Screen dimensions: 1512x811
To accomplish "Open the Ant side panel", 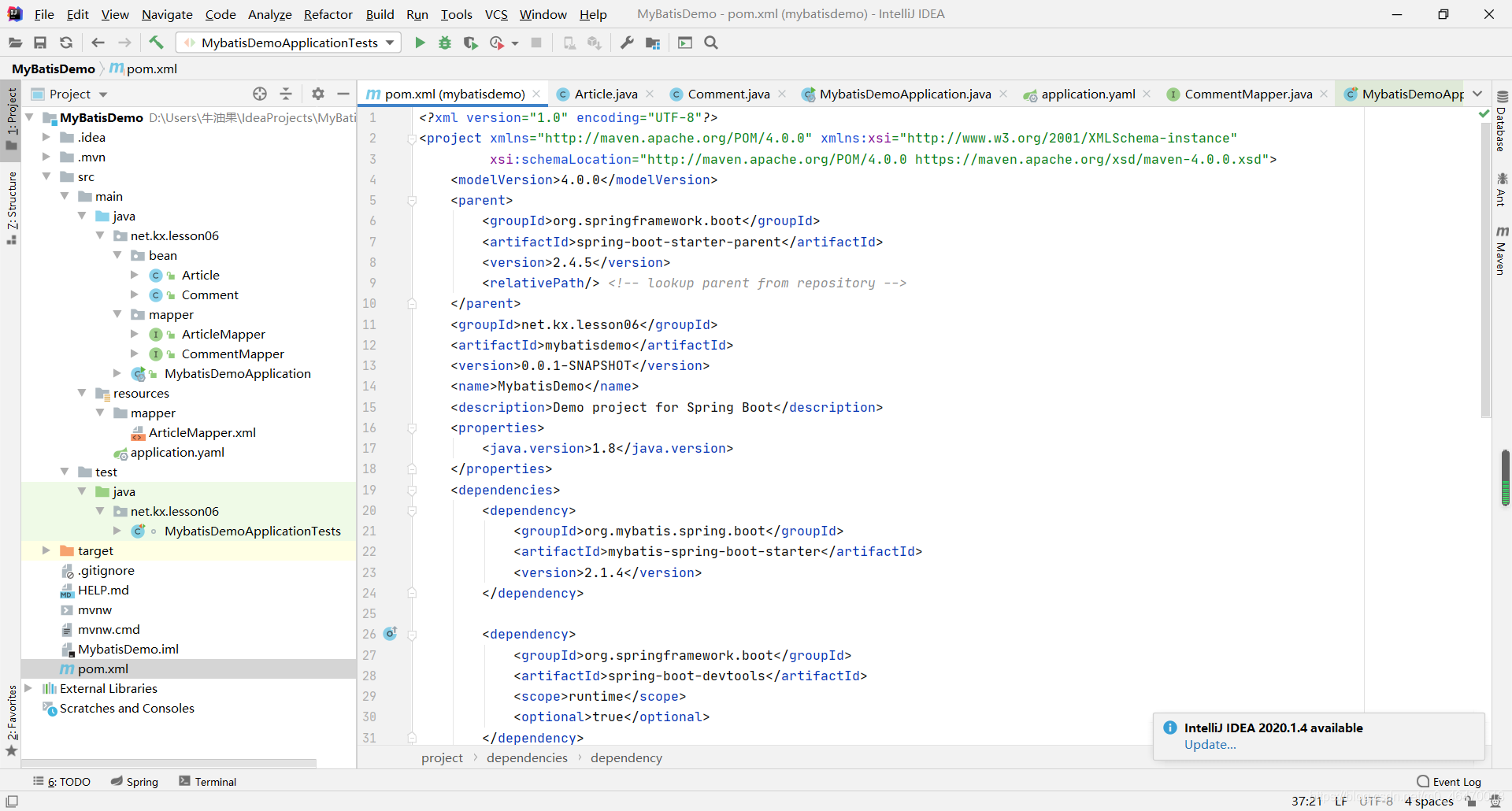I will 1502,190.
